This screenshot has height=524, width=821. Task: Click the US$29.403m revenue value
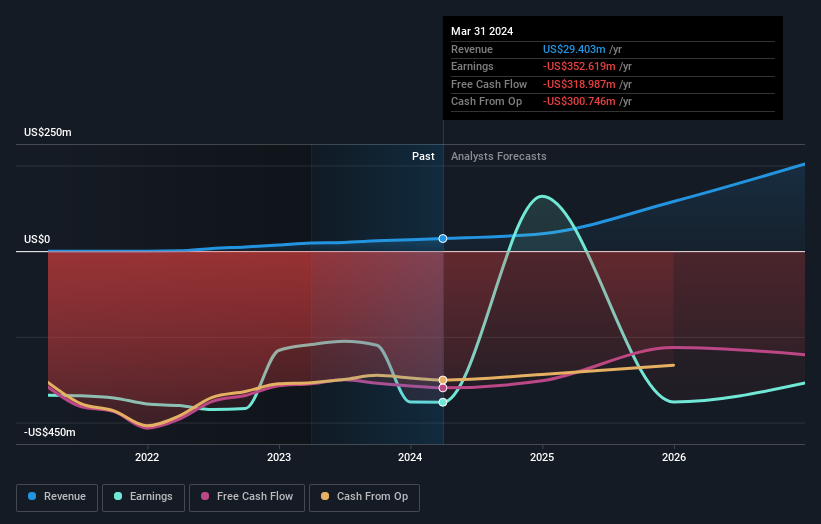[574, 49]
